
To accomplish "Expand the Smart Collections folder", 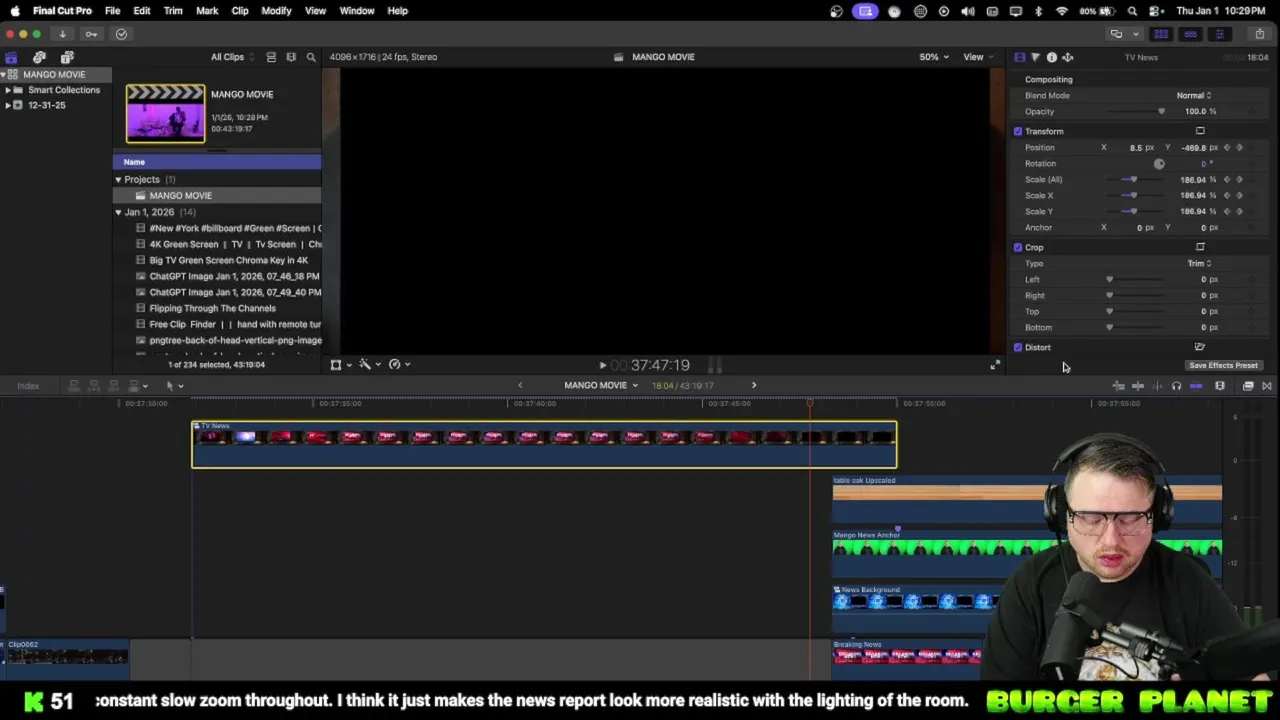I will click(x=8, y=90).
